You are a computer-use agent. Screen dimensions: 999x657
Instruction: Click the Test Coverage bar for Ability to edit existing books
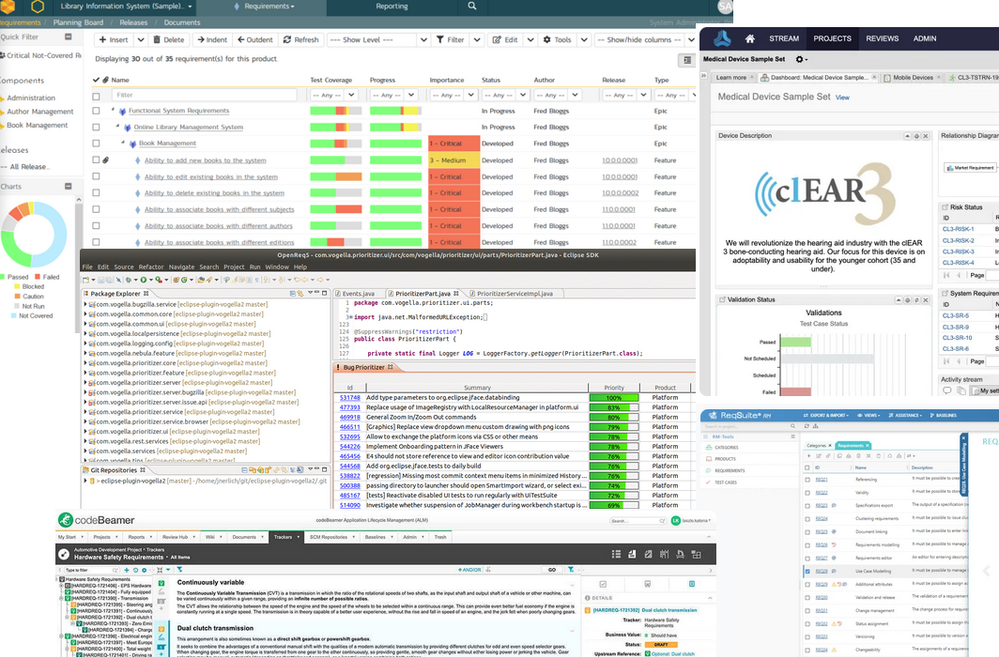pyautogui.click(x=336, y=177)
